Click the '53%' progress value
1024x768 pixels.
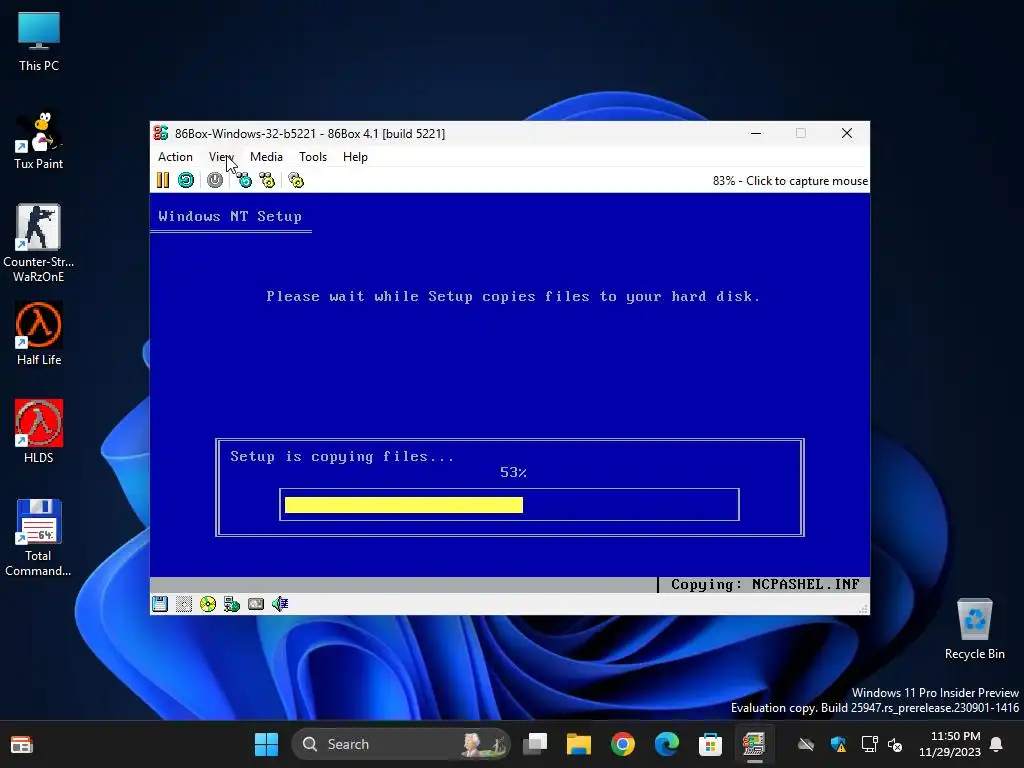point(513,472)
